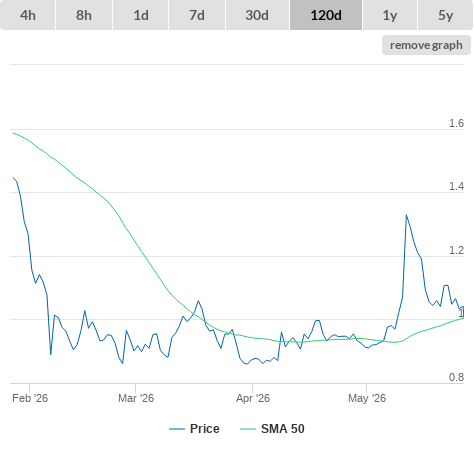This screenshot has height=455, width=474.
Task: Click the 1.6 y-axis value label
Action: coord(456,123)
